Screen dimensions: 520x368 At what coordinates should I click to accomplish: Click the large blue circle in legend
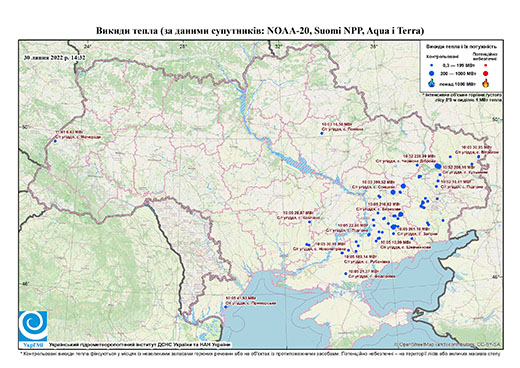[x=432, y=73]
